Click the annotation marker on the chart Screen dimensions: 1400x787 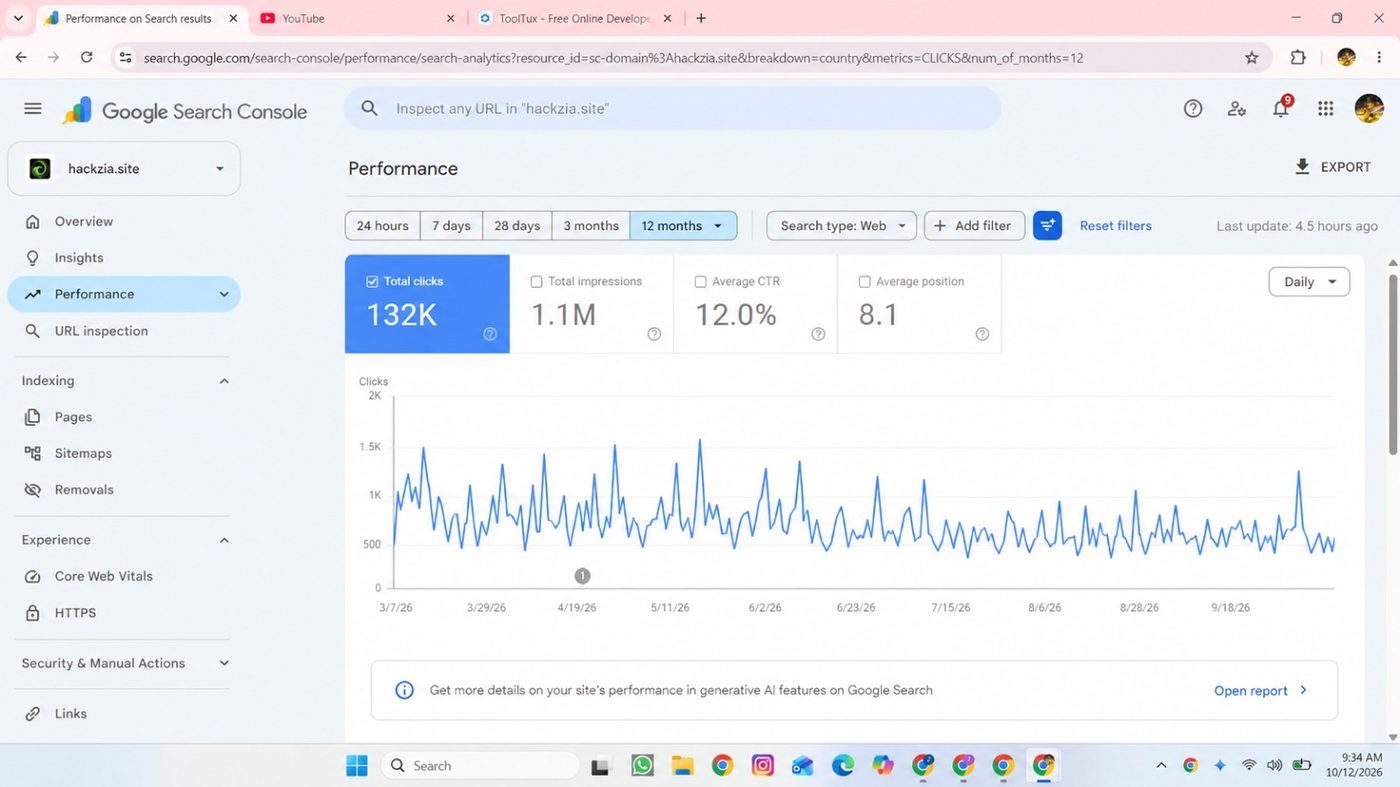click(x=582, y=576)
